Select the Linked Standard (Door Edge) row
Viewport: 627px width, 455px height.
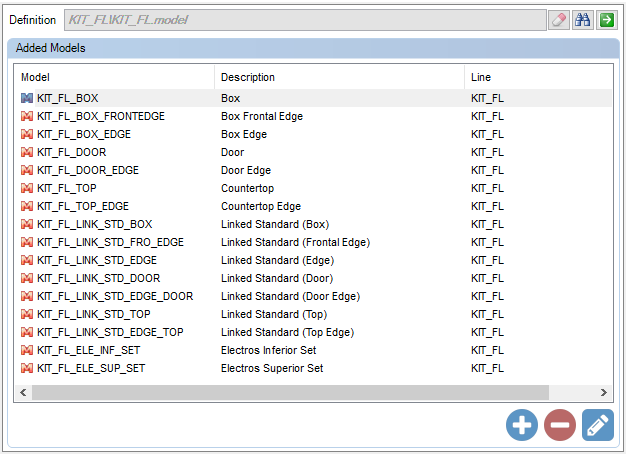tap(315, 296)
